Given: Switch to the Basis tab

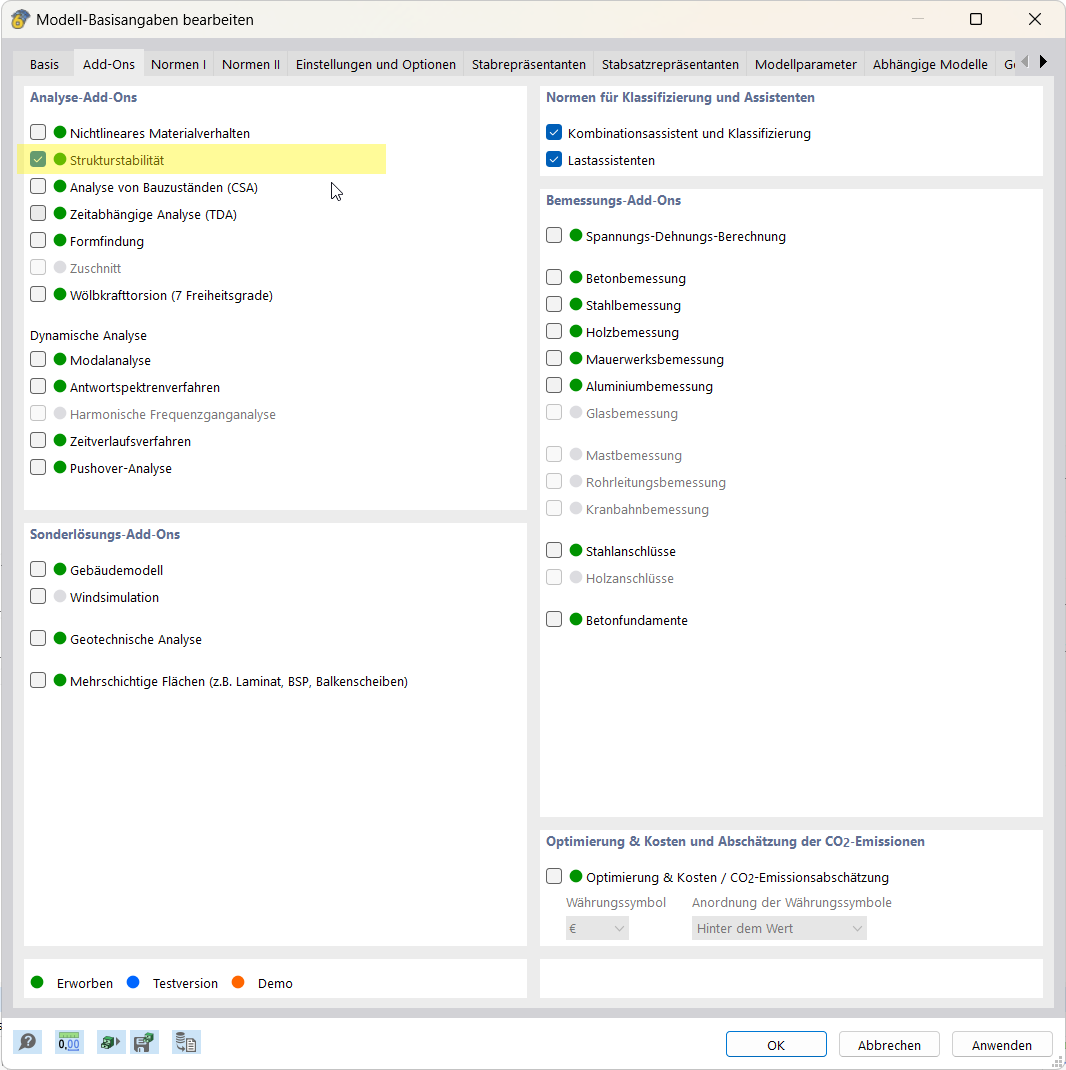Looking at the screenshot, I should 44,64.
